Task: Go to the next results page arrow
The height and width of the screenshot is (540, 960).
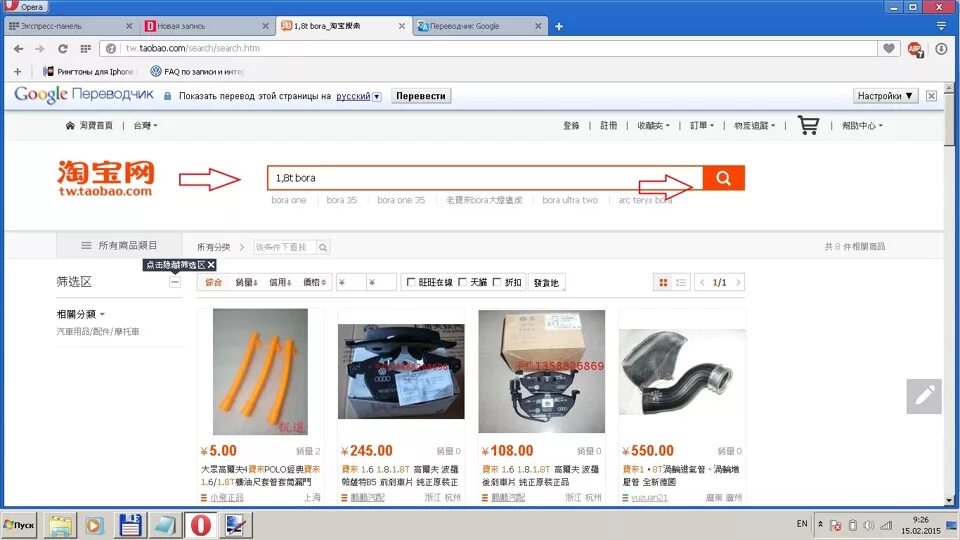Action: pyautogui.click(x=738, y=282)
